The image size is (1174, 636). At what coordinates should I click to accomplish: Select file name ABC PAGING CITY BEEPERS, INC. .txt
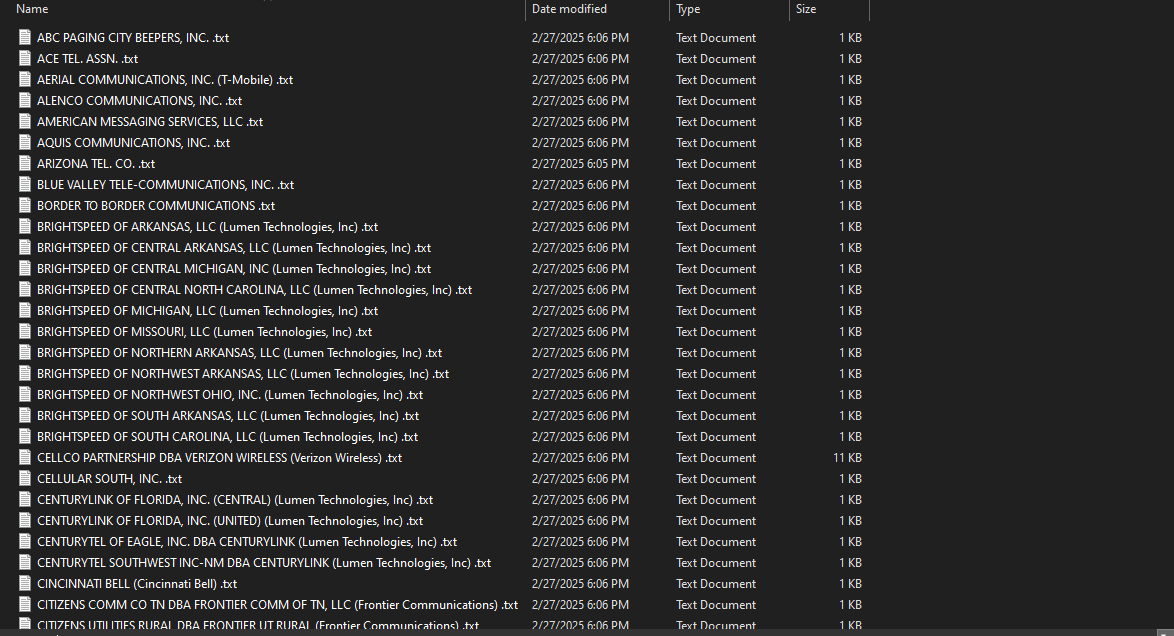pyautogui.click(x=133, y=37)
